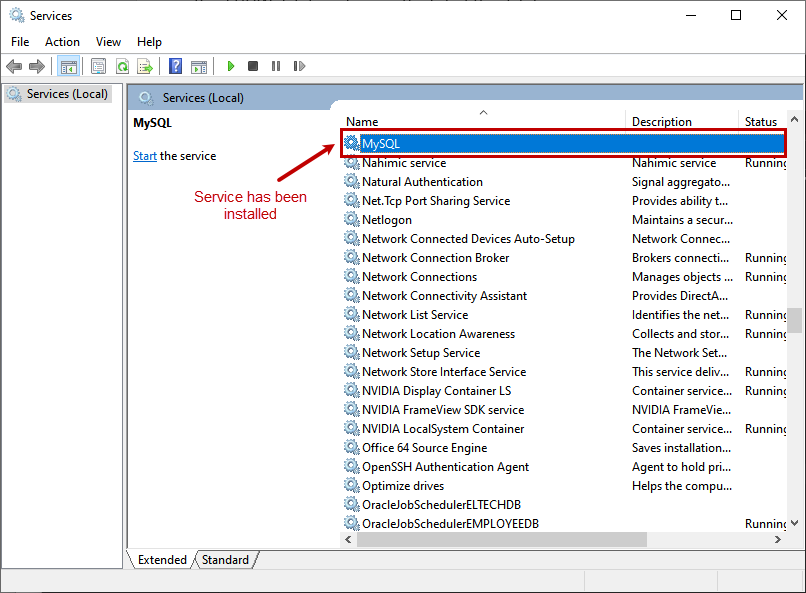Image resolution: width=806 pixels, height=593 pixels.
Task: Open the Action menu
Action: point(62,42)
